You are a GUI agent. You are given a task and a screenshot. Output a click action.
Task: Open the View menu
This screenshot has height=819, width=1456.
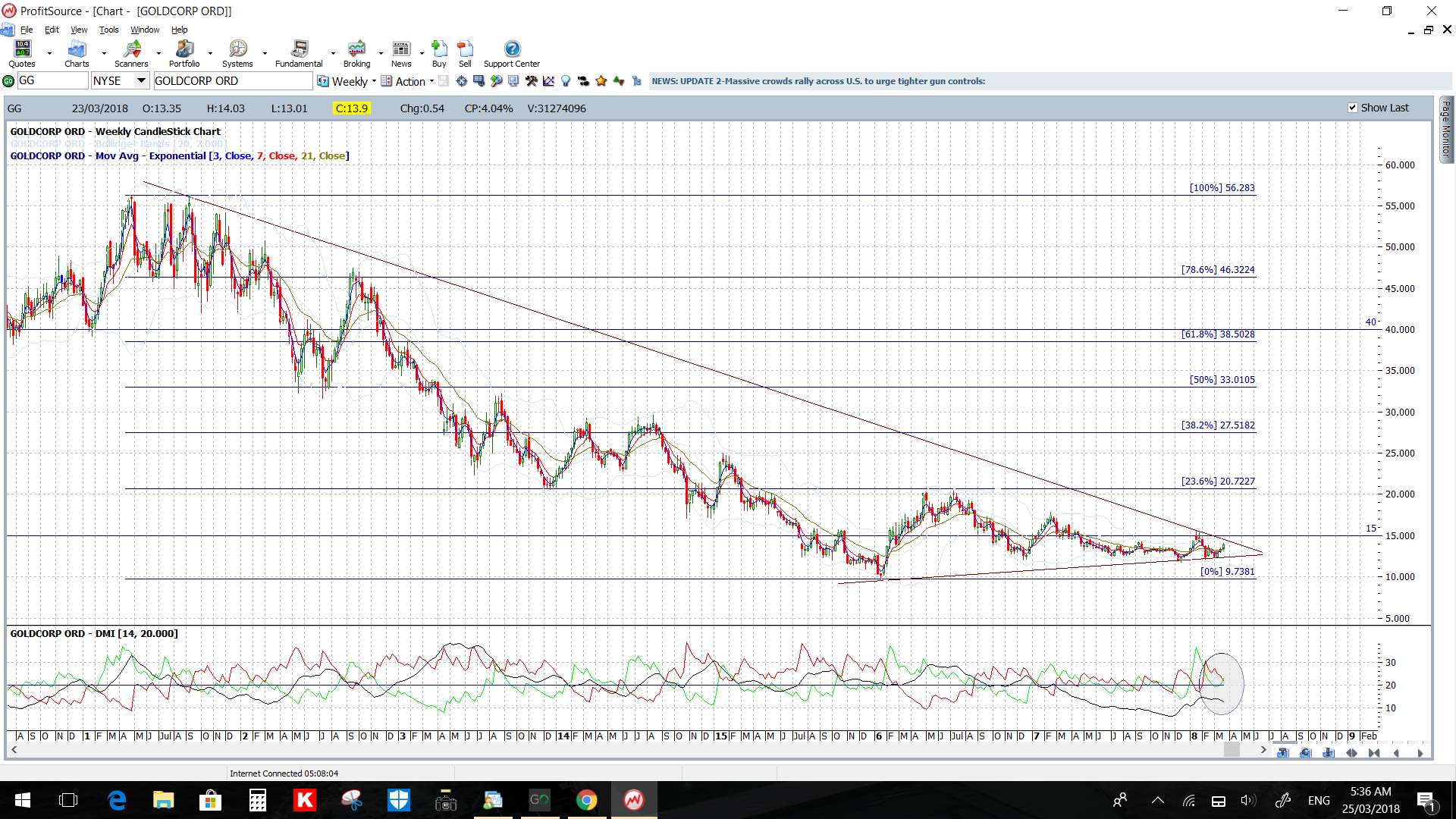tap(79, 30)
